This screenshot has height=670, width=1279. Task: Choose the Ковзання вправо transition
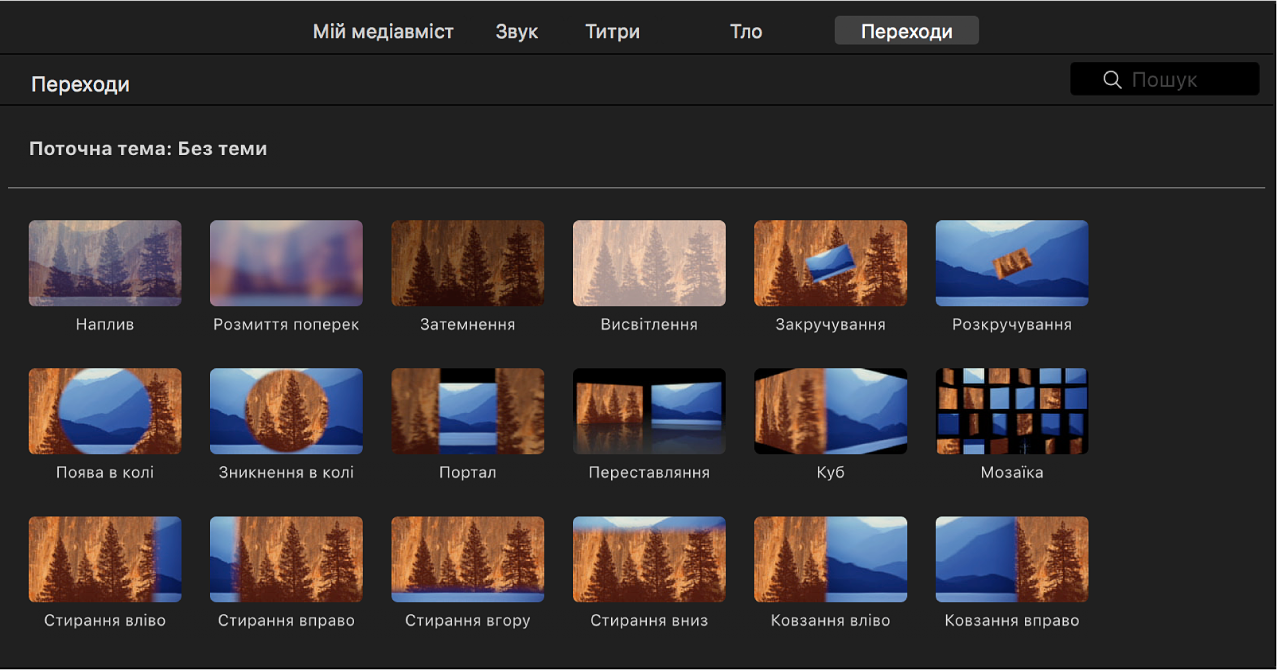[1011, 559]
